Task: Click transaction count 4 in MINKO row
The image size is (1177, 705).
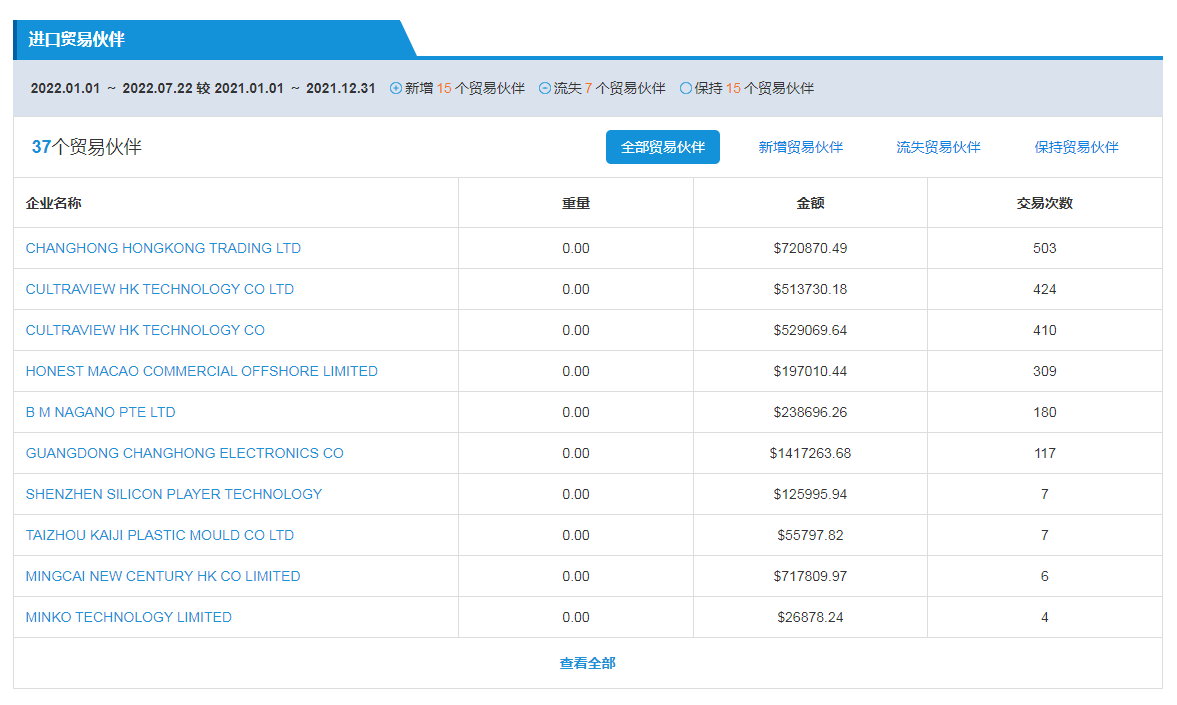Action: (1045, 617)
